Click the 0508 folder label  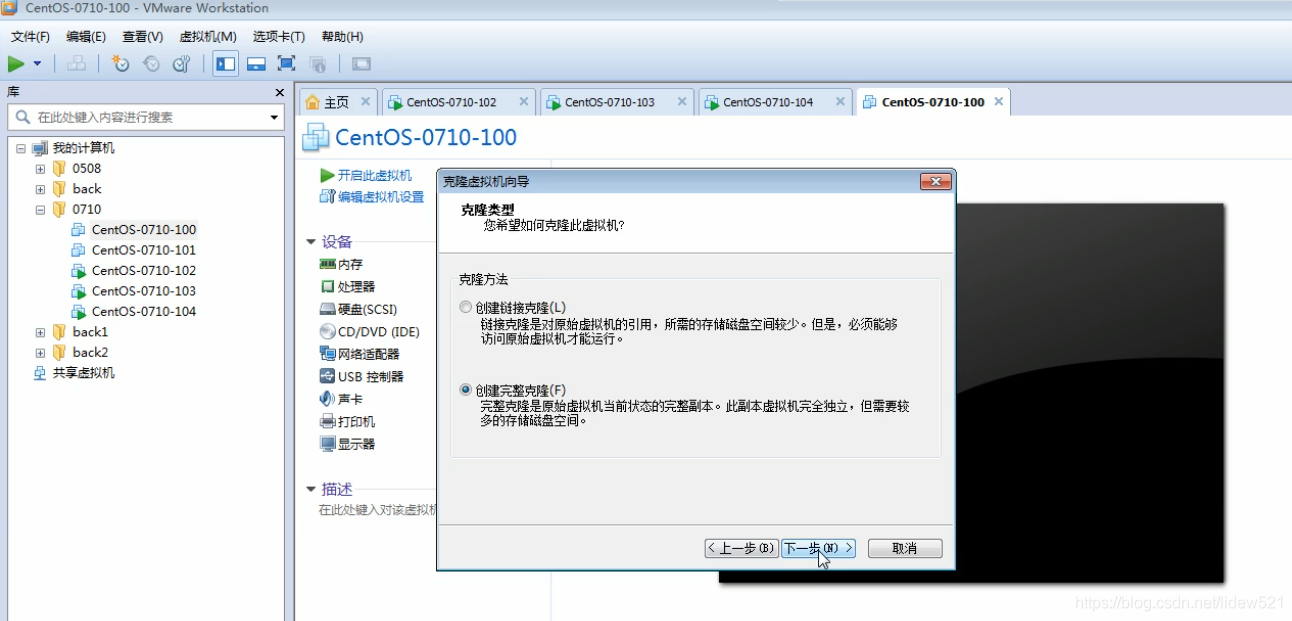(x=86, y=168)
